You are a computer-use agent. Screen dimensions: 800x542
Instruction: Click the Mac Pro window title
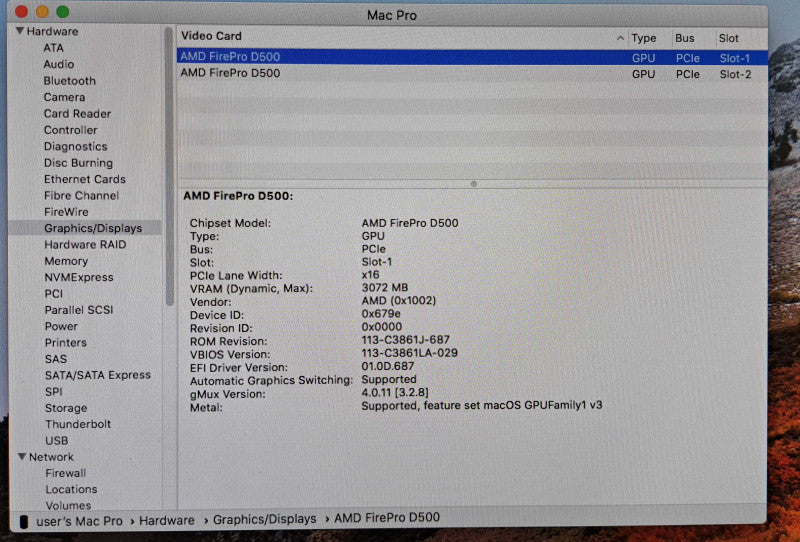tap(392, 15)
